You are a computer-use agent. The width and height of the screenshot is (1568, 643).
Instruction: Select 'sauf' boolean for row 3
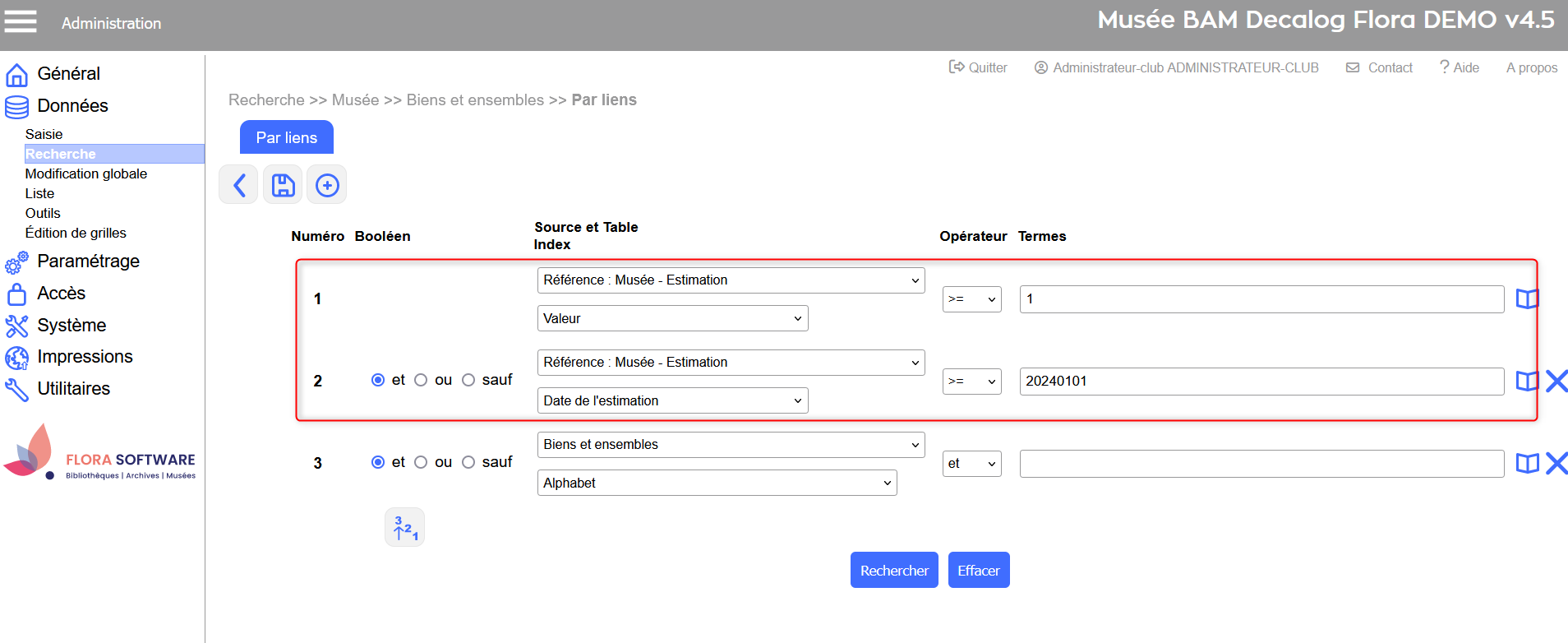(468, 462)
